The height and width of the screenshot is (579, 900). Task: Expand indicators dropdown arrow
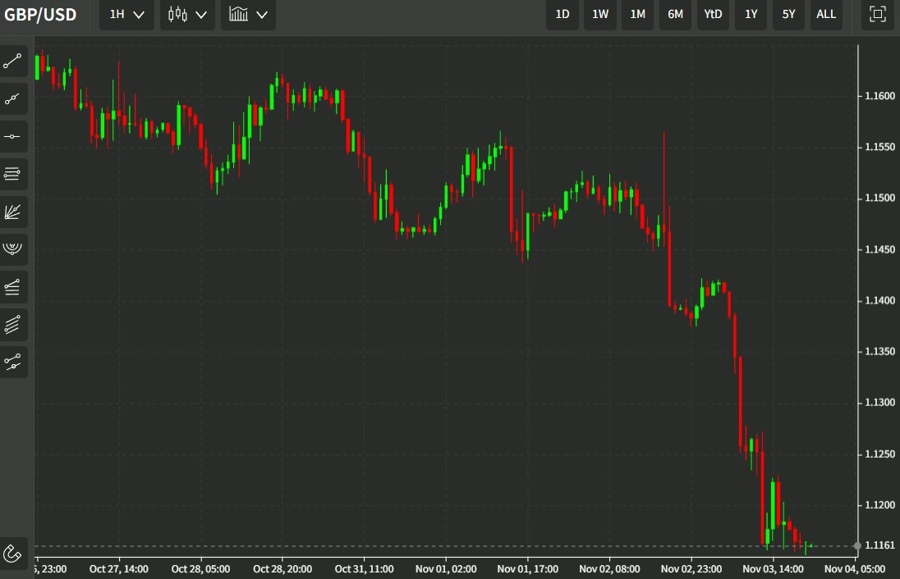(x=262, y=15)
